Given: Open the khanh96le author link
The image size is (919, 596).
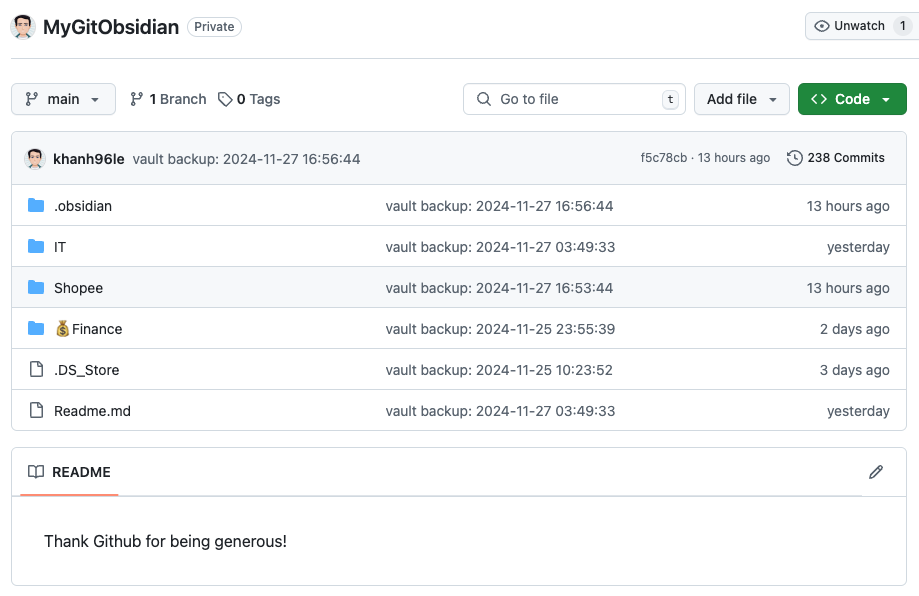Looking at the screenshot, I should pyautogui.click(x=89, y=159).
